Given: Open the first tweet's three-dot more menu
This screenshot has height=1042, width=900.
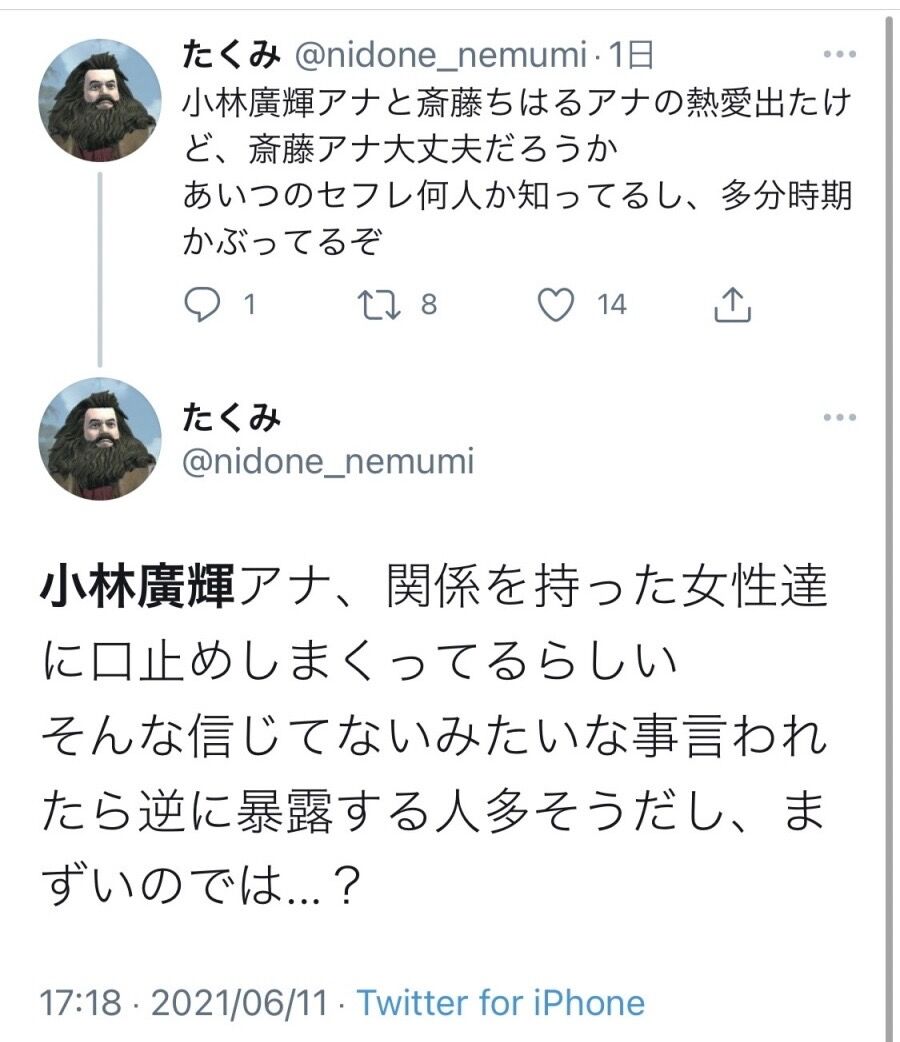Looking at the screenshot, I should [x=838, y=54].
